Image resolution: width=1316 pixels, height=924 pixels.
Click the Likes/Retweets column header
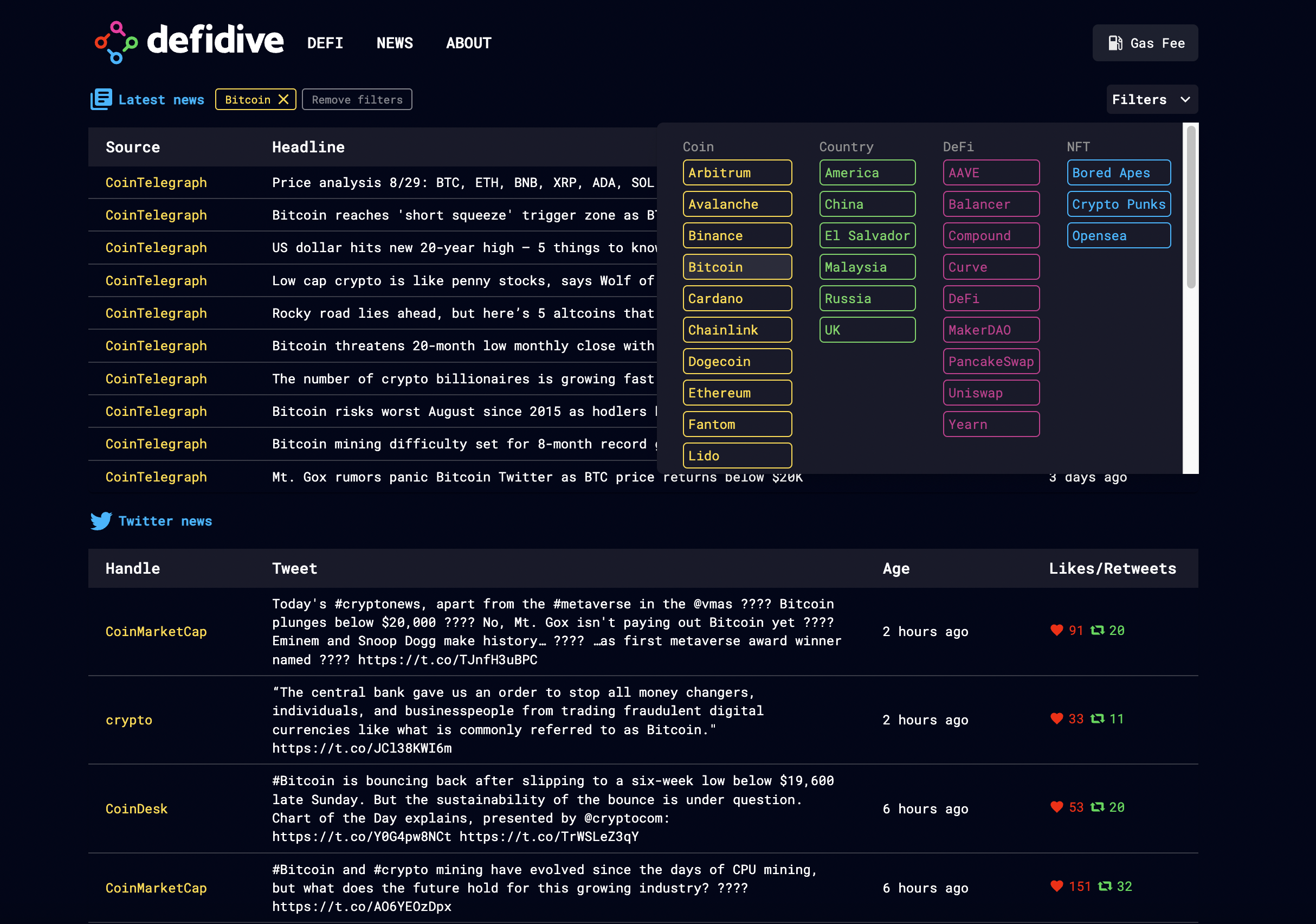(1112, 568)
